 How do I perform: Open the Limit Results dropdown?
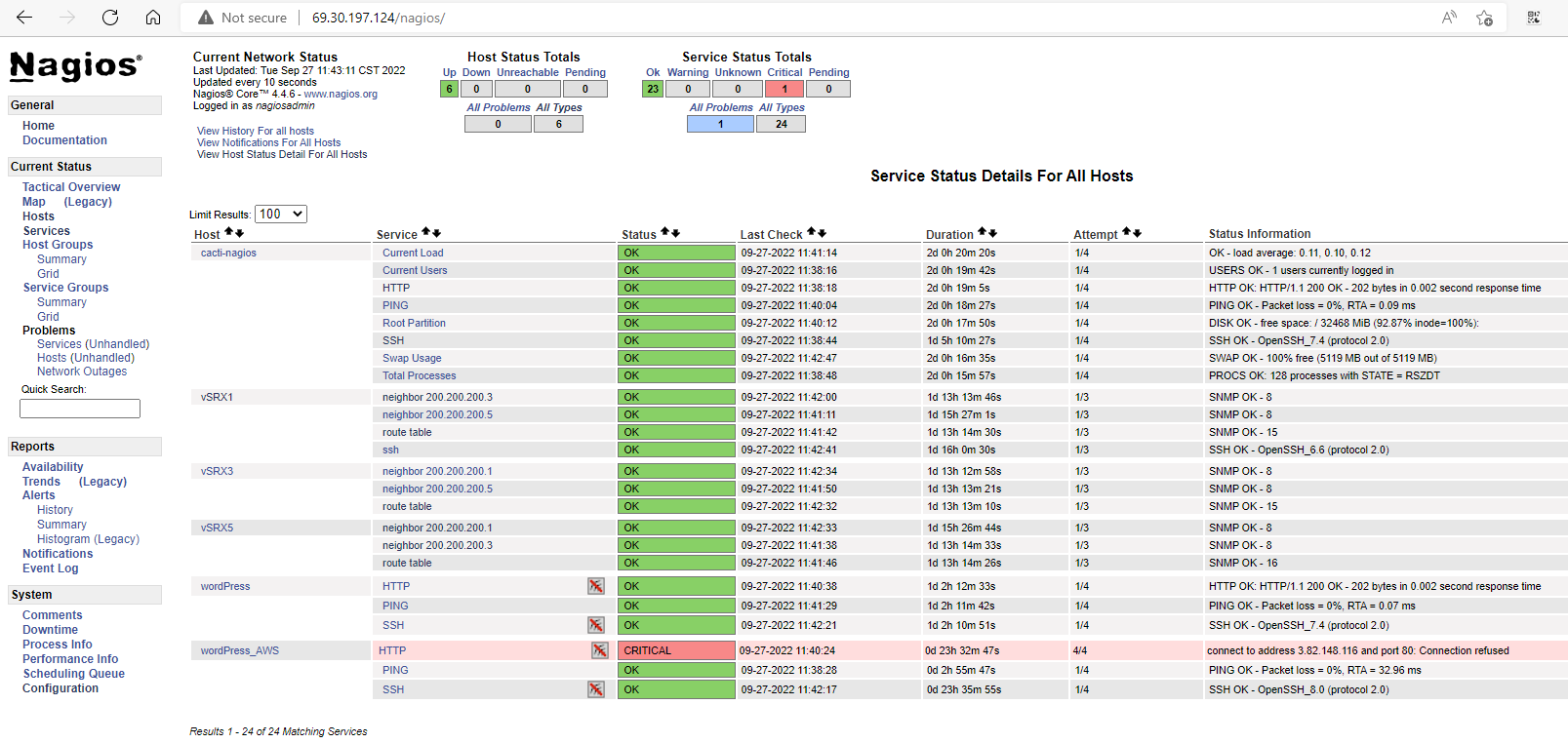(281, 215)
